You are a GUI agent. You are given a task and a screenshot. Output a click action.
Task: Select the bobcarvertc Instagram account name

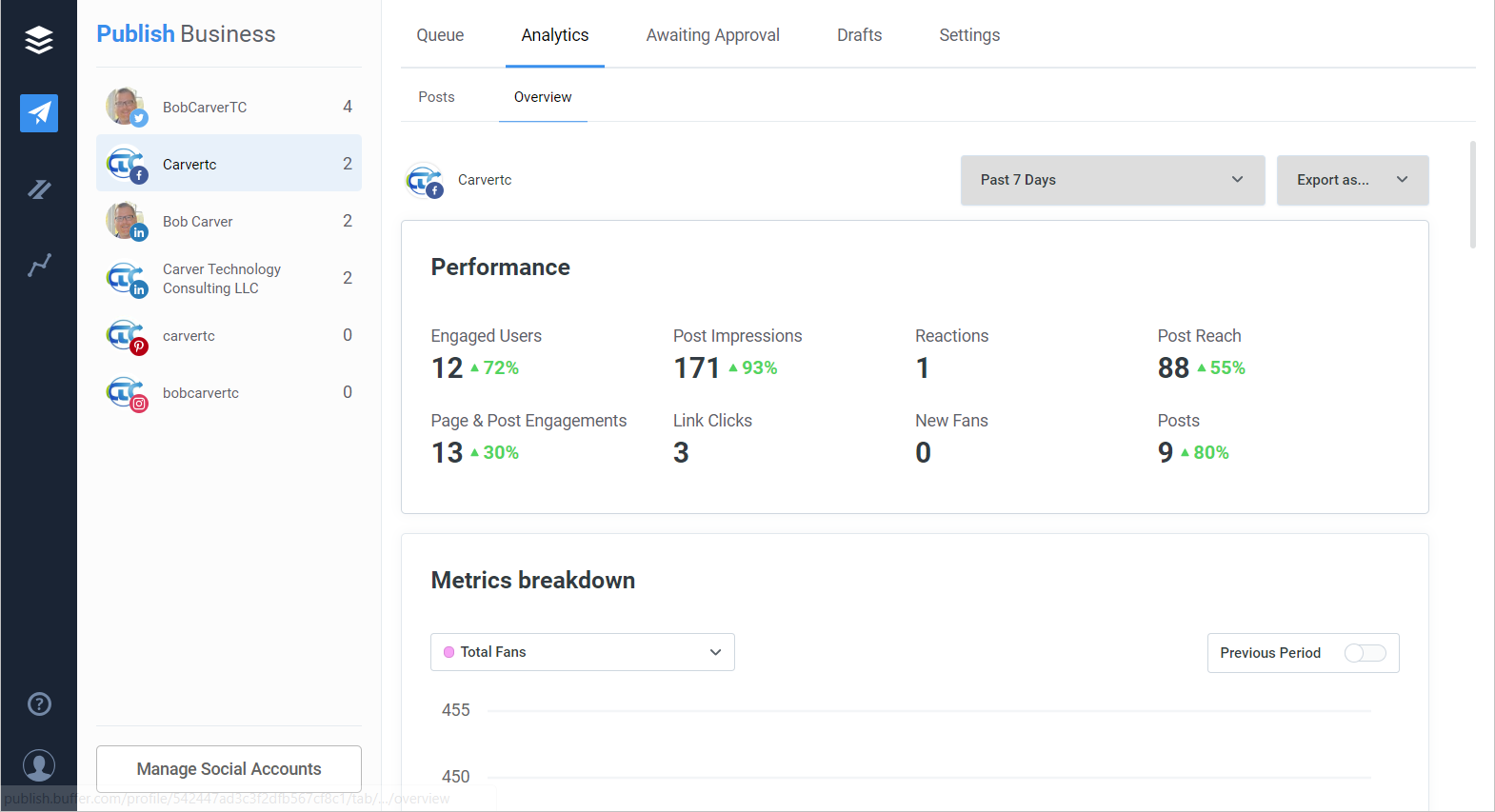[x=201, y=393]
